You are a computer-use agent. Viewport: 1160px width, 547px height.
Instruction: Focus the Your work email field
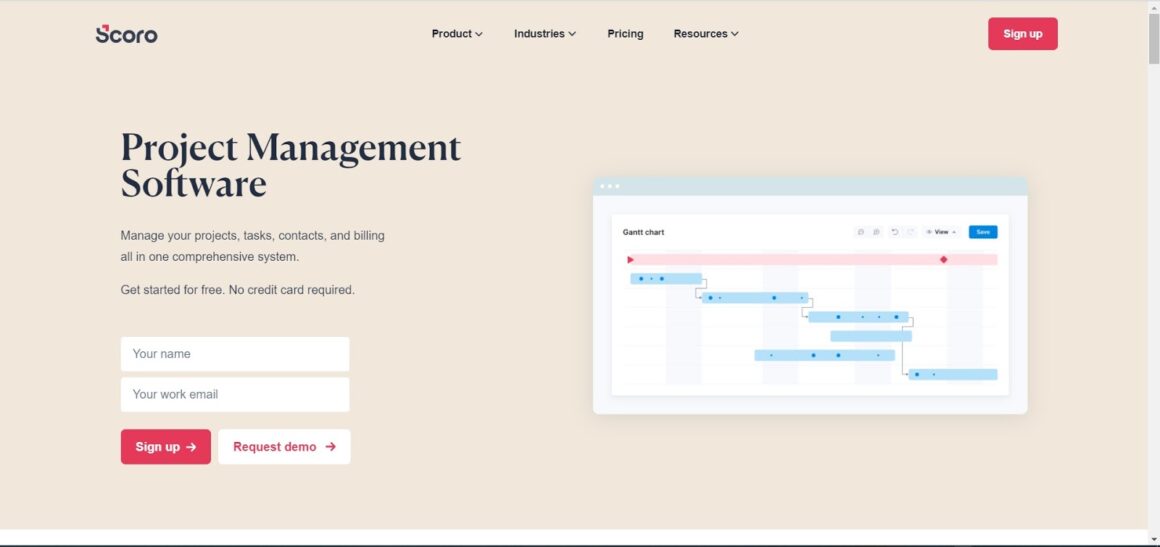(235, 395)
